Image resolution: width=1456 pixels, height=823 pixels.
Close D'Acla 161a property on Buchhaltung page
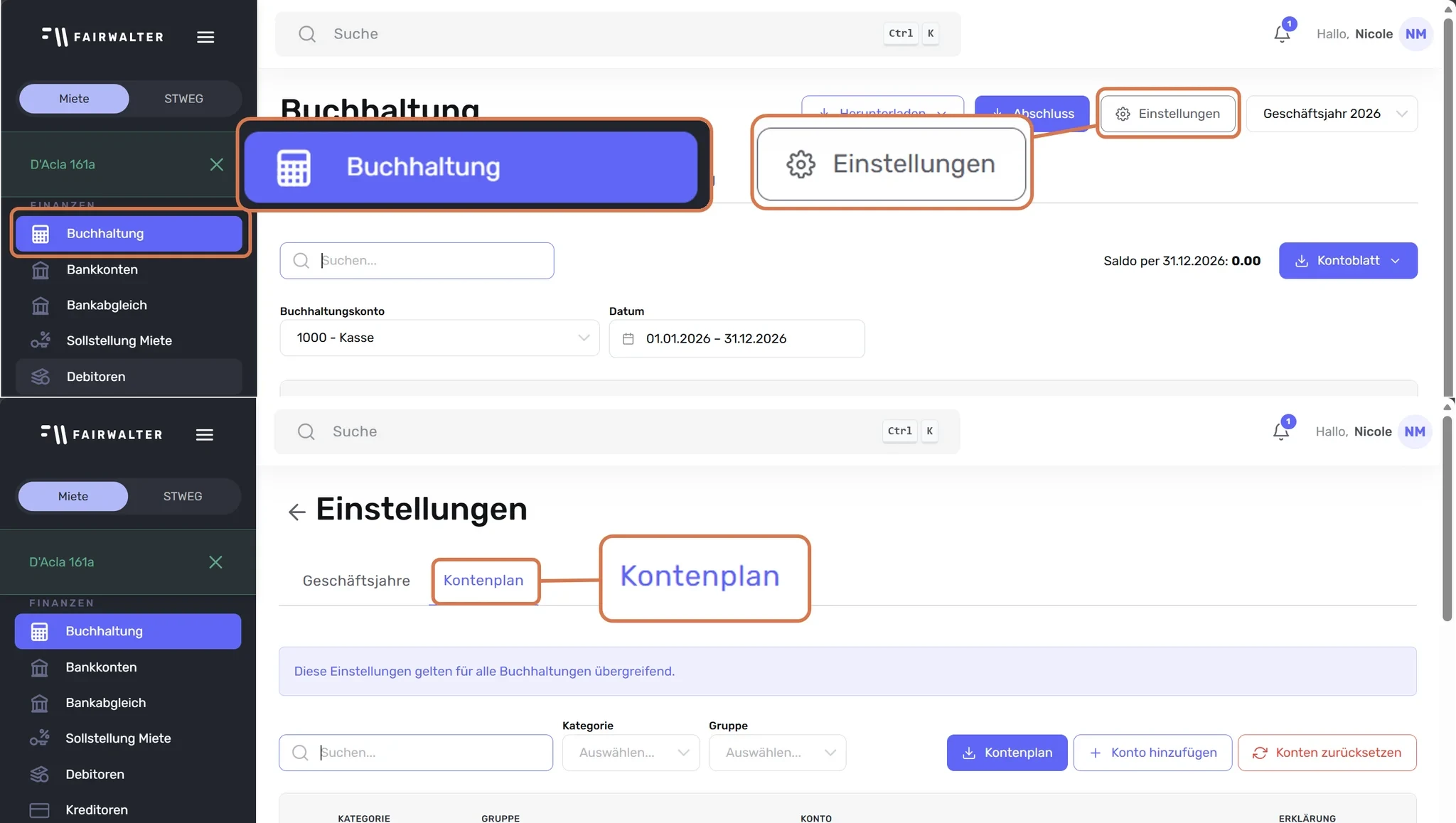pos(217,165)
